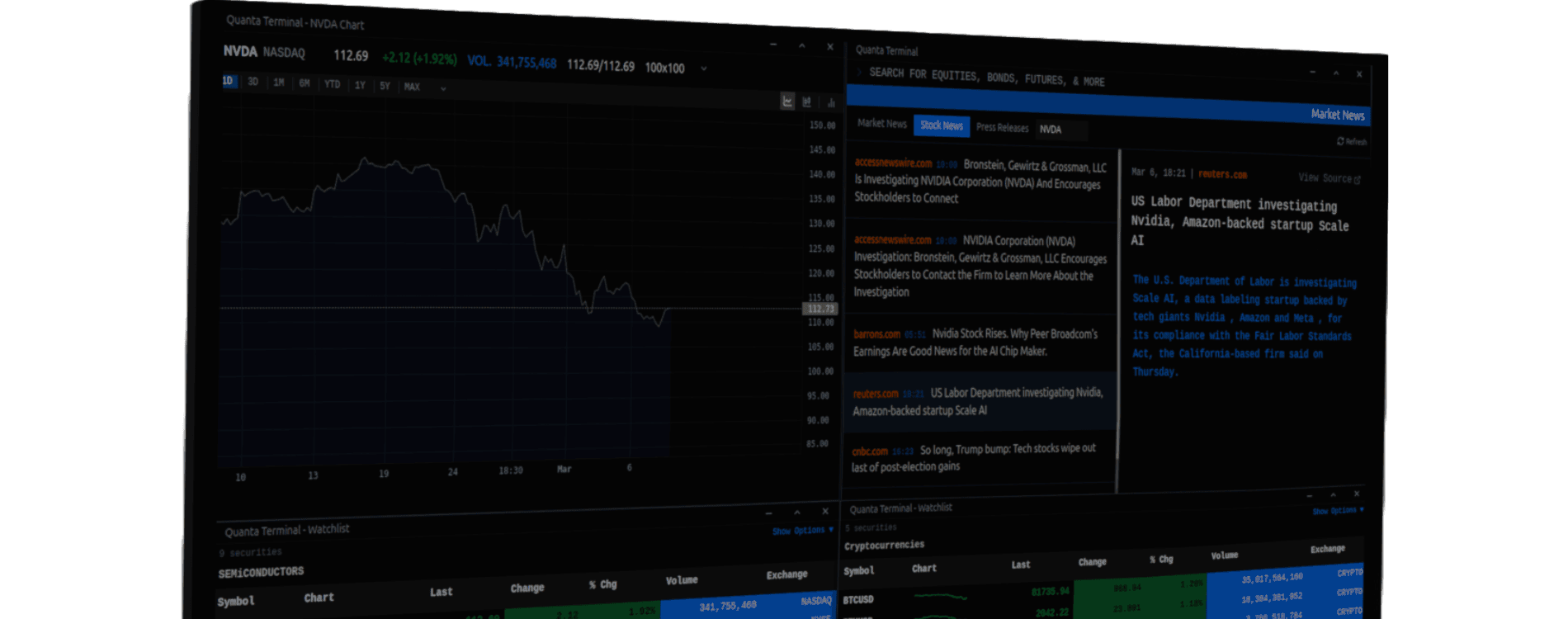Sort Semiconductors watchlist by Change column
Screen dimensions: 1568x619
click(527, 588)
